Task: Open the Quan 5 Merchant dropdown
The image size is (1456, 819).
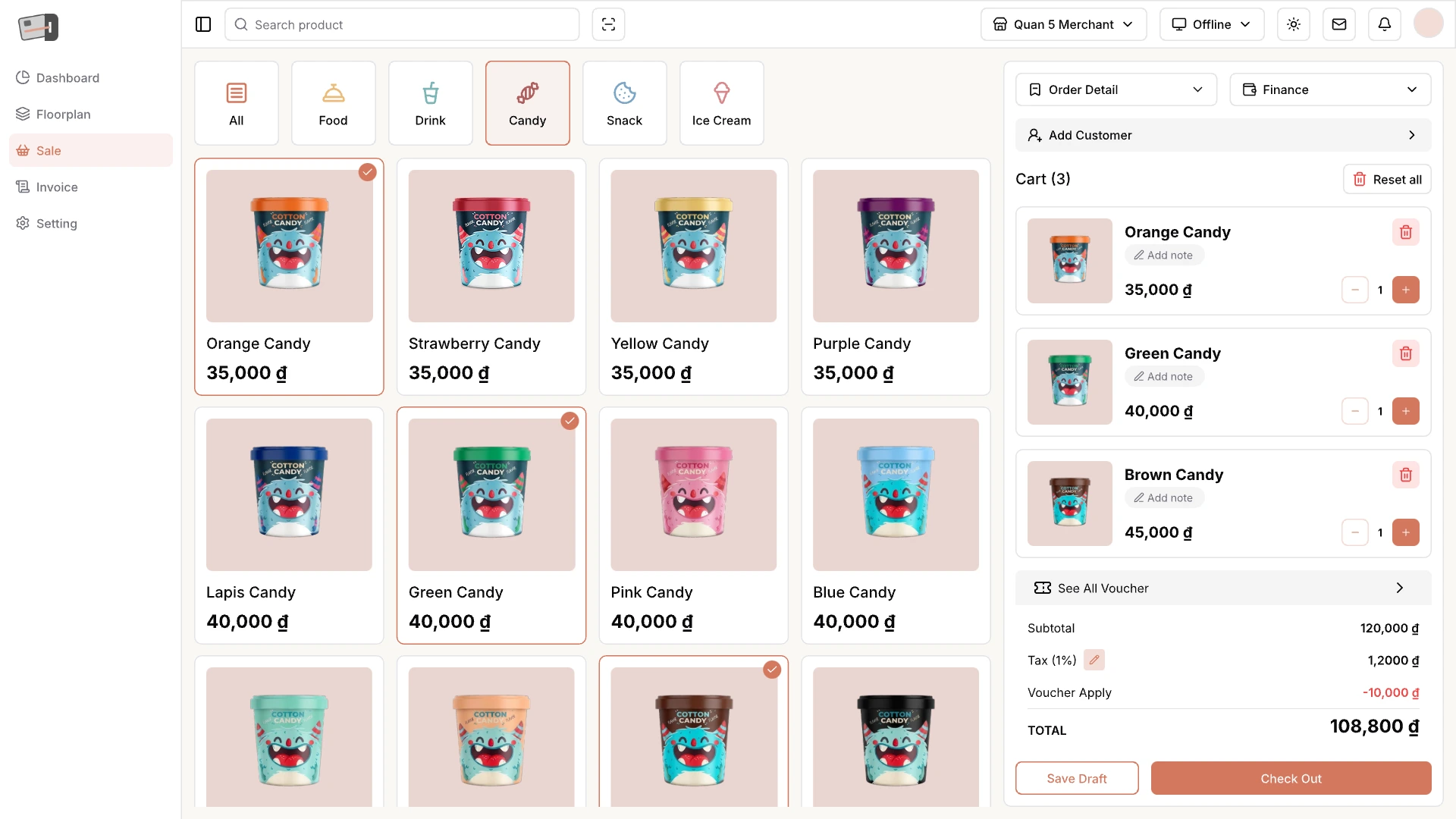Action: 1063,24
